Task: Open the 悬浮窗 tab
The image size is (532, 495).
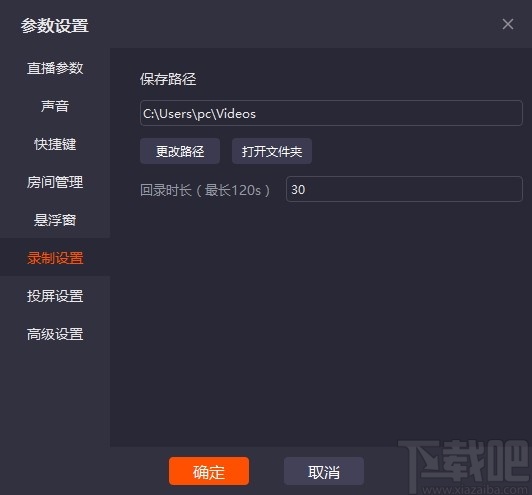Action: [x=55, y=220]
